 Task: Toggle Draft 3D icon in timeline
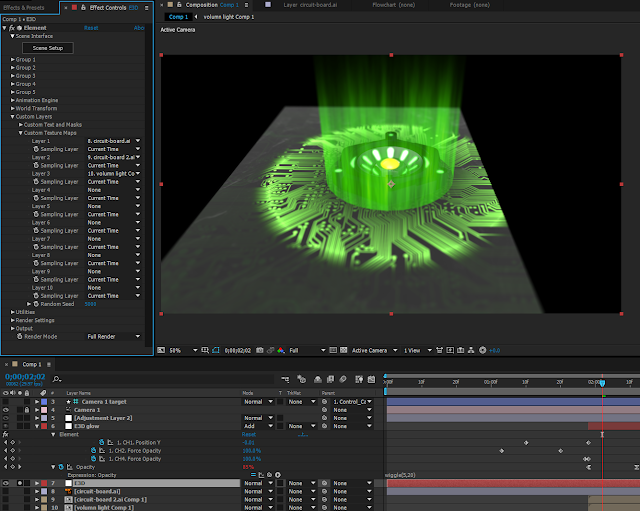coord(302,380)
